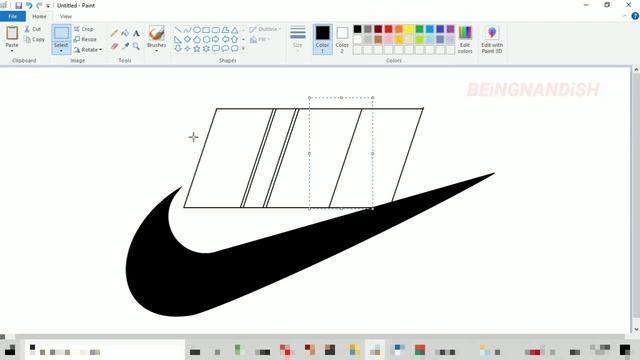Click the Paste clipboard icon
The image size is (640, 360).
12,32
